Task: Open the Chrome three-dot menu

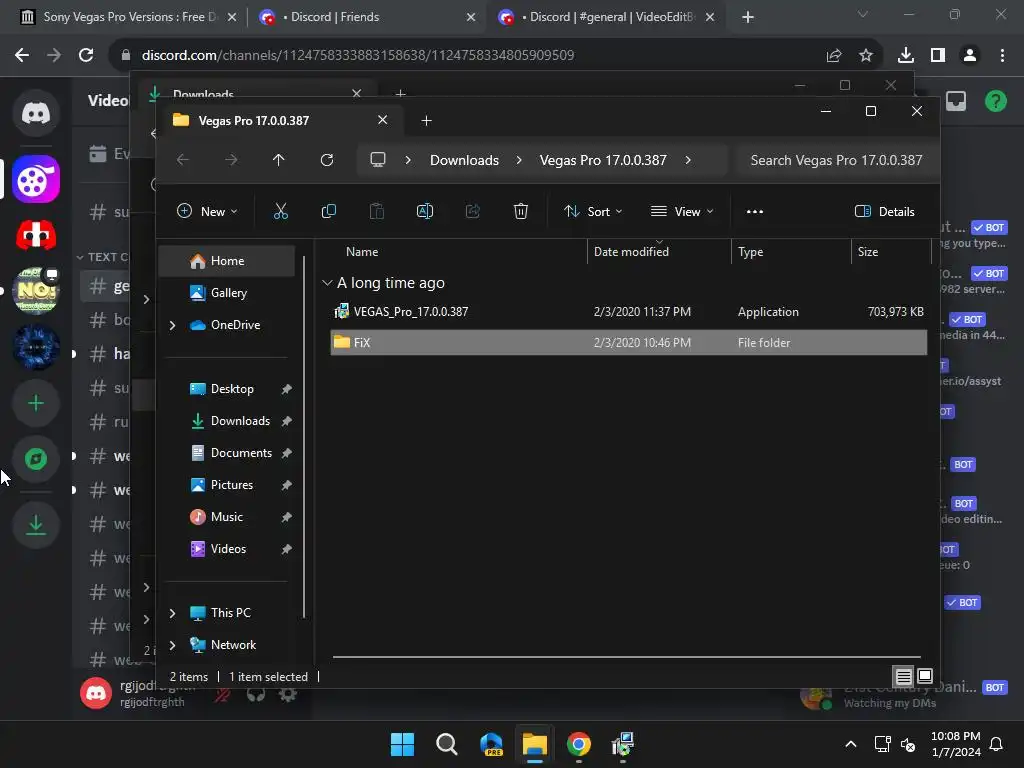Action: click(1002, 55)
